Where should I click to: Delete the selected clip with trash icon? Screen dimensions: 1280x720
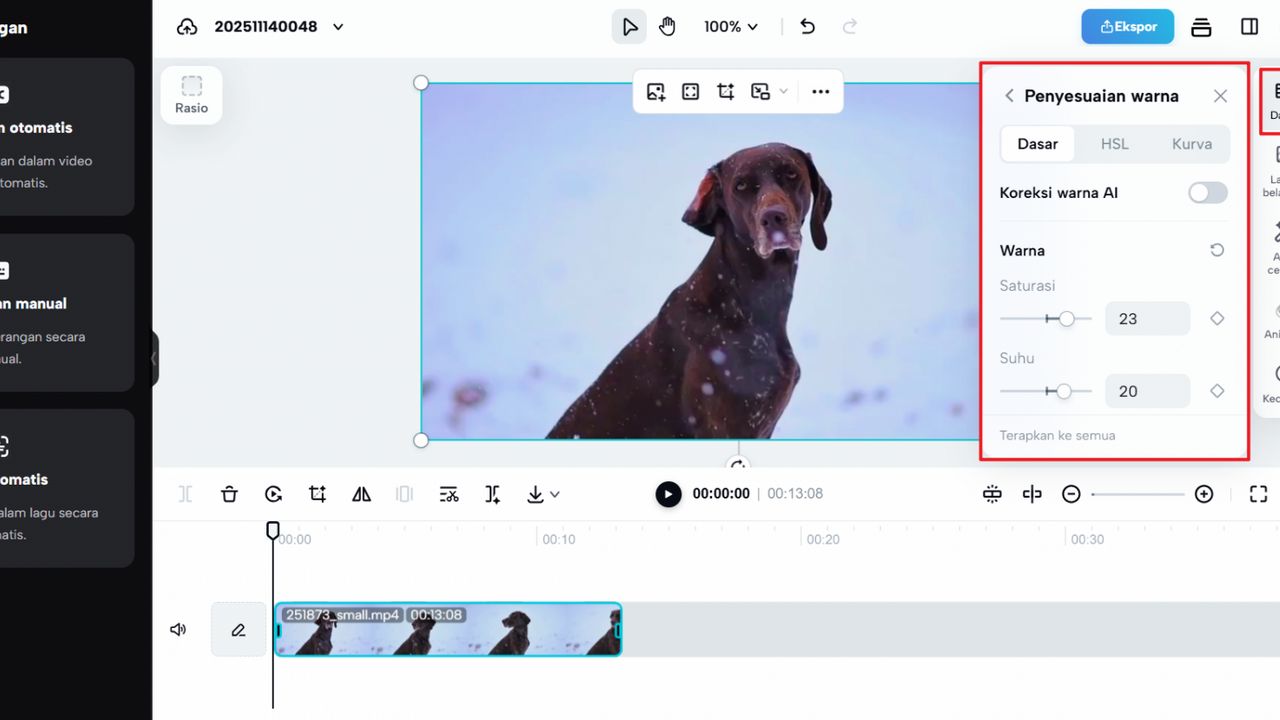coord(229,494)
